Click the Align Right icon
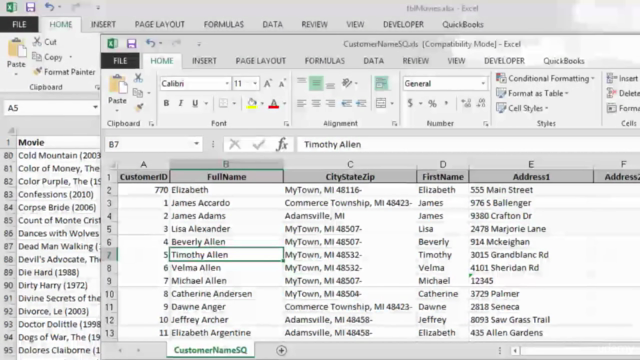Screen dimensions: 640x360 tap(330, 103)
